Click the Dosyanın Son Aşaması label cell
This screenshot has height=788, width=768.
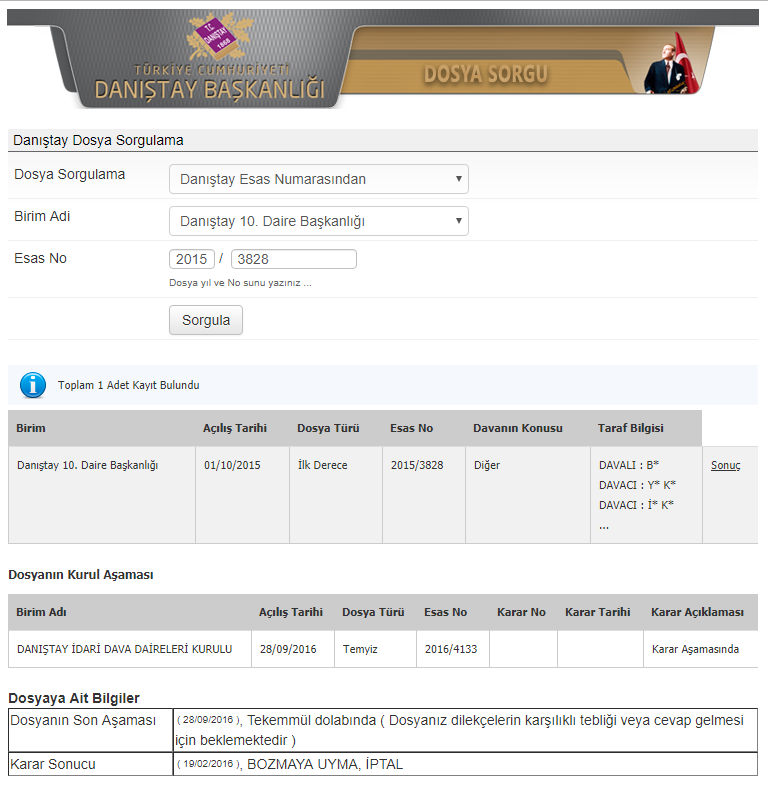[x=83, y=721]
